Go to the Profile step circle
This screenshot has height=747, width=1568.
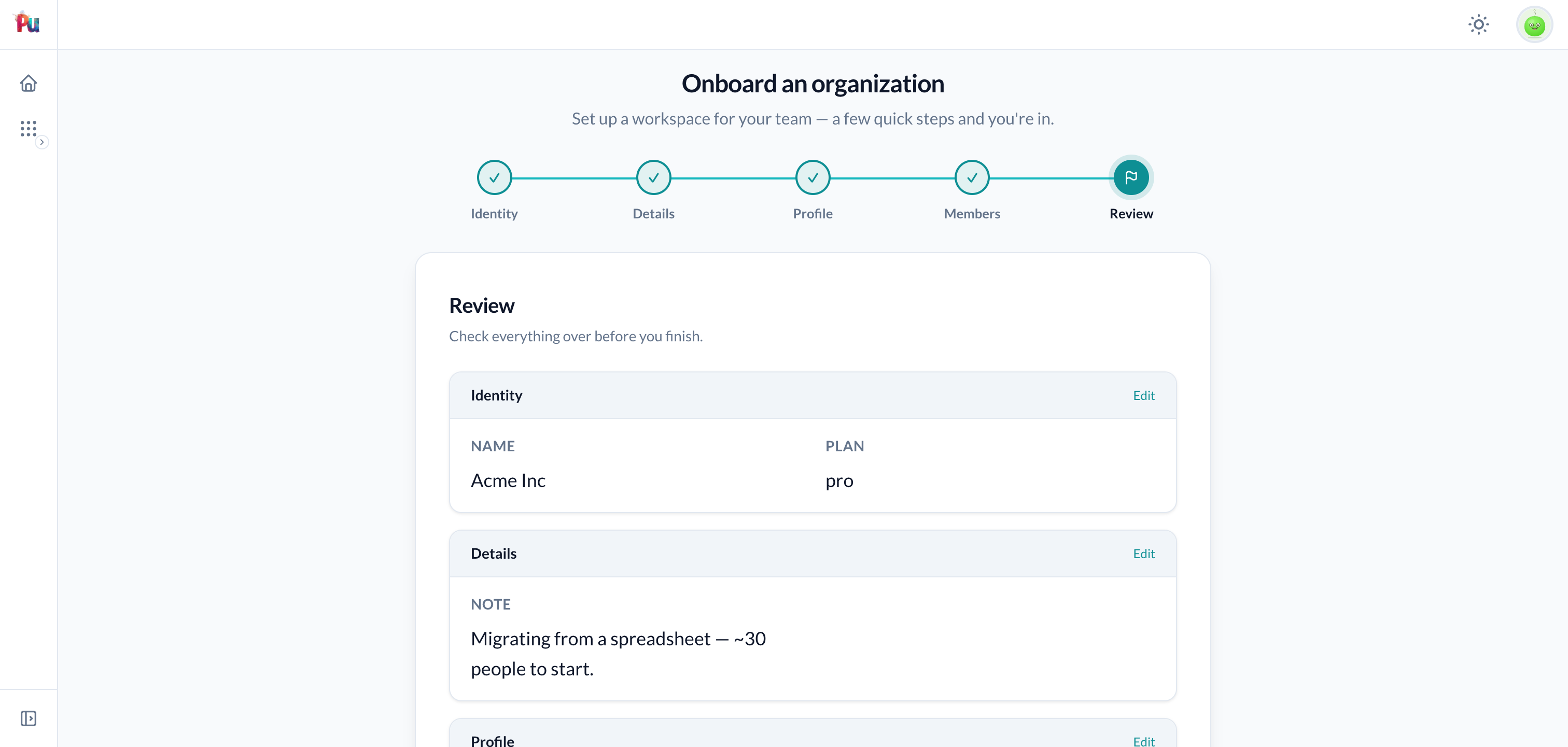coord(813,177)
